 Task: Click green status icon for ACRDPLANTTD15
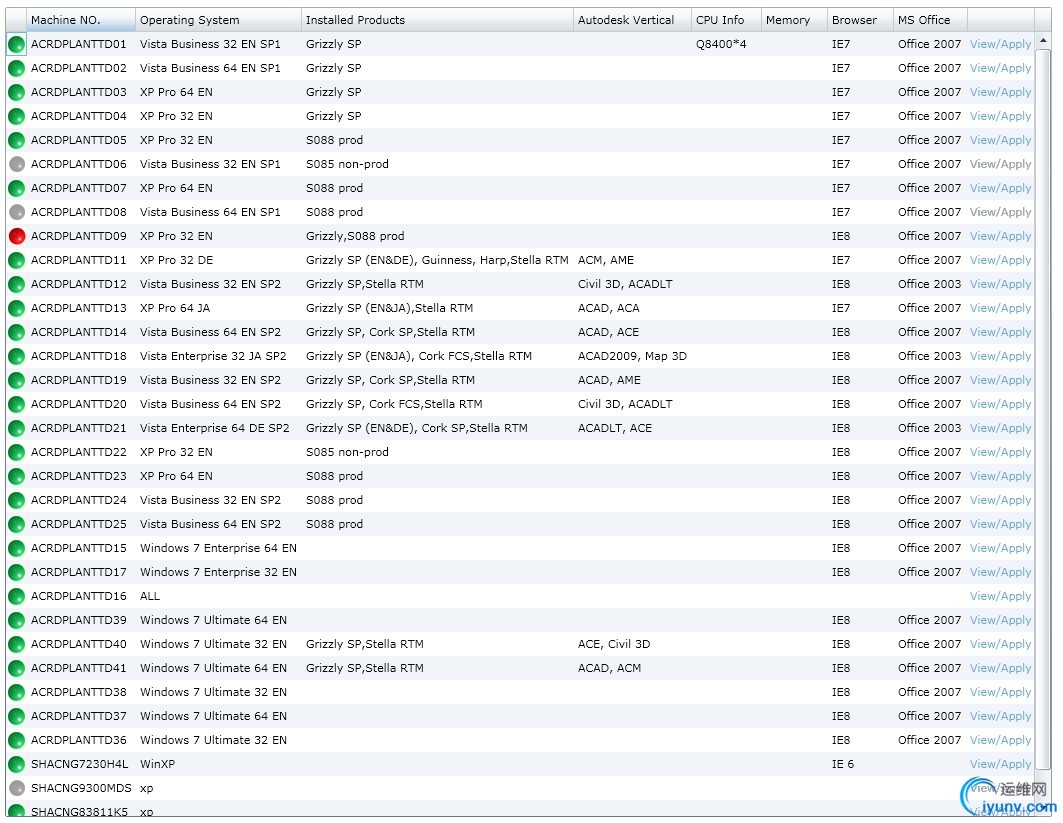[16, 548]
